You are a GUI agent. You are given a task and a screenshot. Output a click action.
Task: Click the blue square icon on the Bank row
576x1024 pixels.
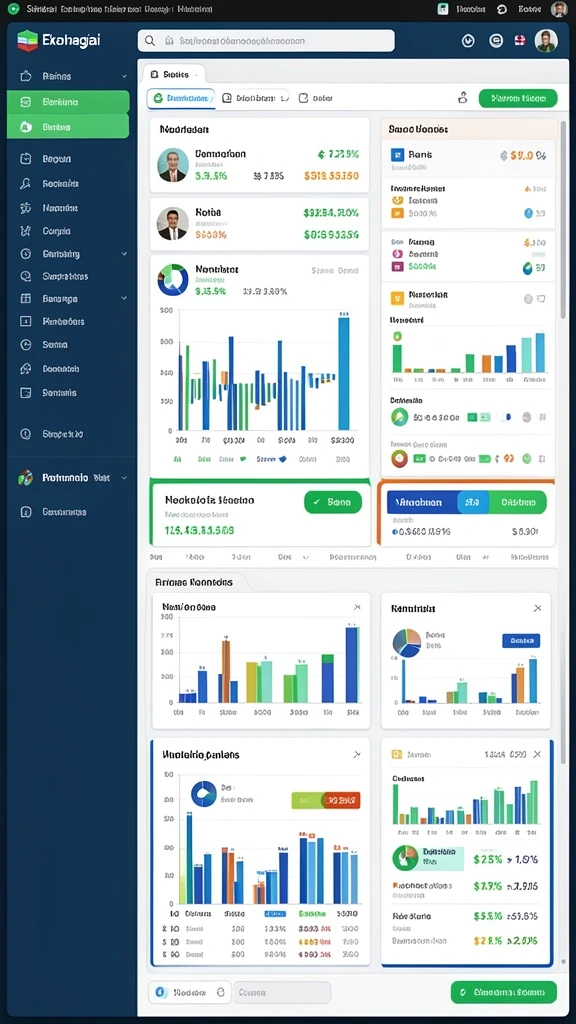[x=396, y=155]
